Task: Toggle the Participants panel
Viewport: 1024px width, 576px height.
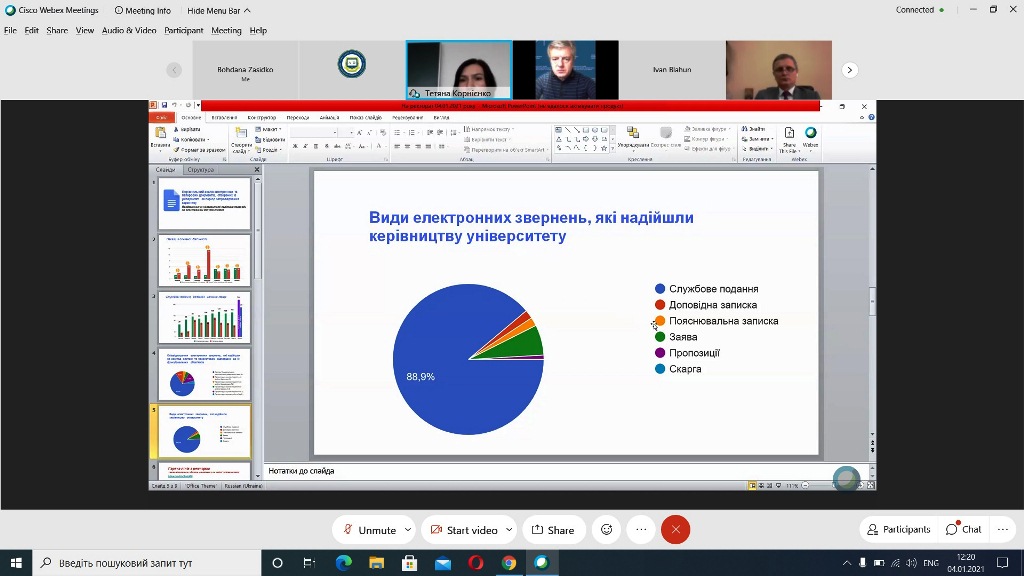Action: click(x=898, y=530)
